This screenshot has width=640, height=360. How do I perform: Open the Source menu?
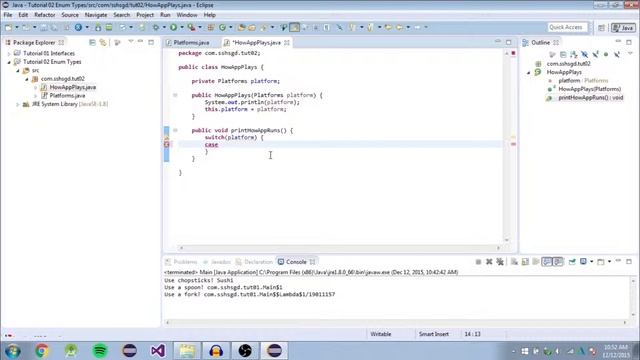coord(70,15)
